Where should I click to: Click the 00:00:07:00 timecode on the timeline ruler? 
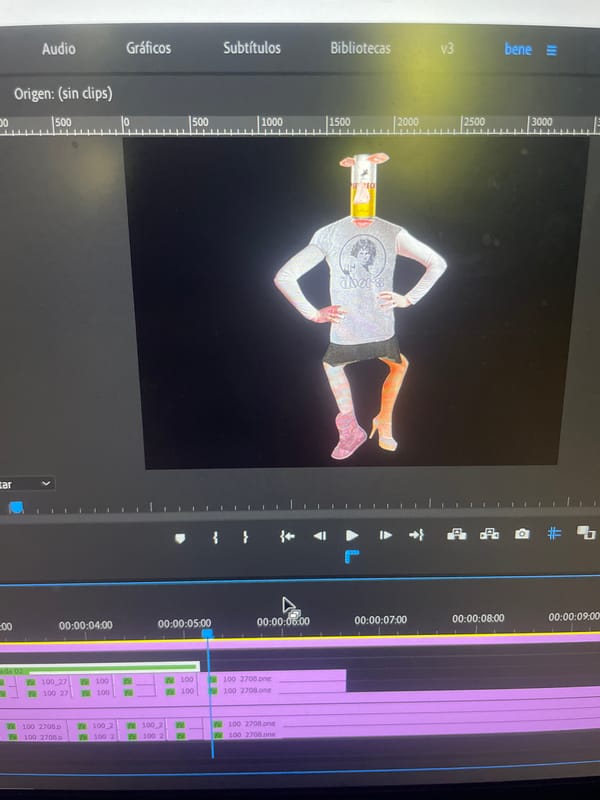point(381,620)
